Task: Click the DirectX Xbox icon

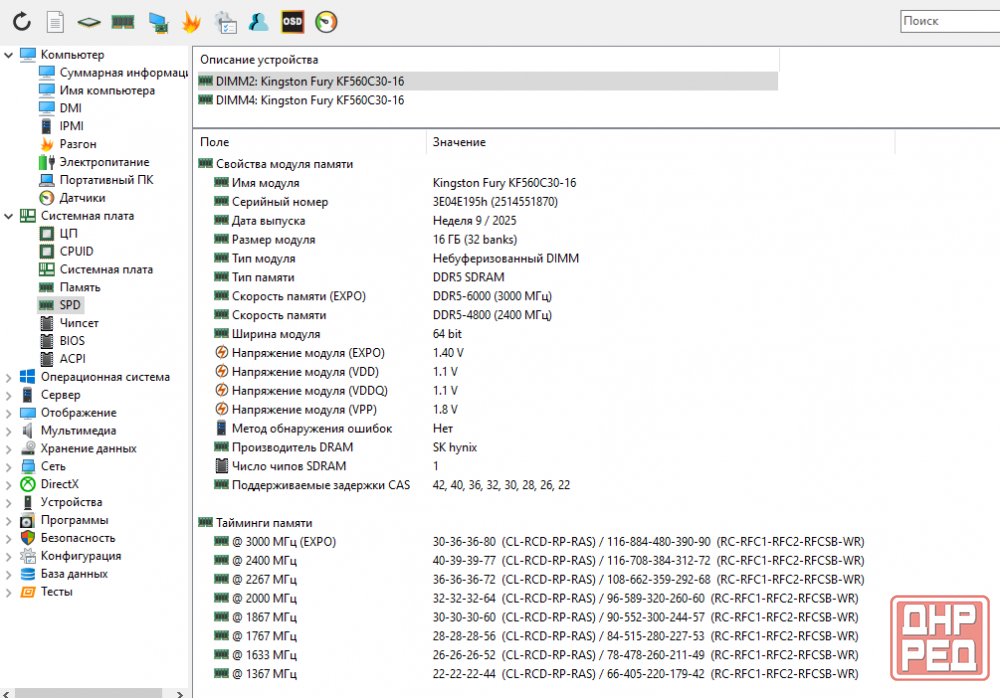Action: 27,484
